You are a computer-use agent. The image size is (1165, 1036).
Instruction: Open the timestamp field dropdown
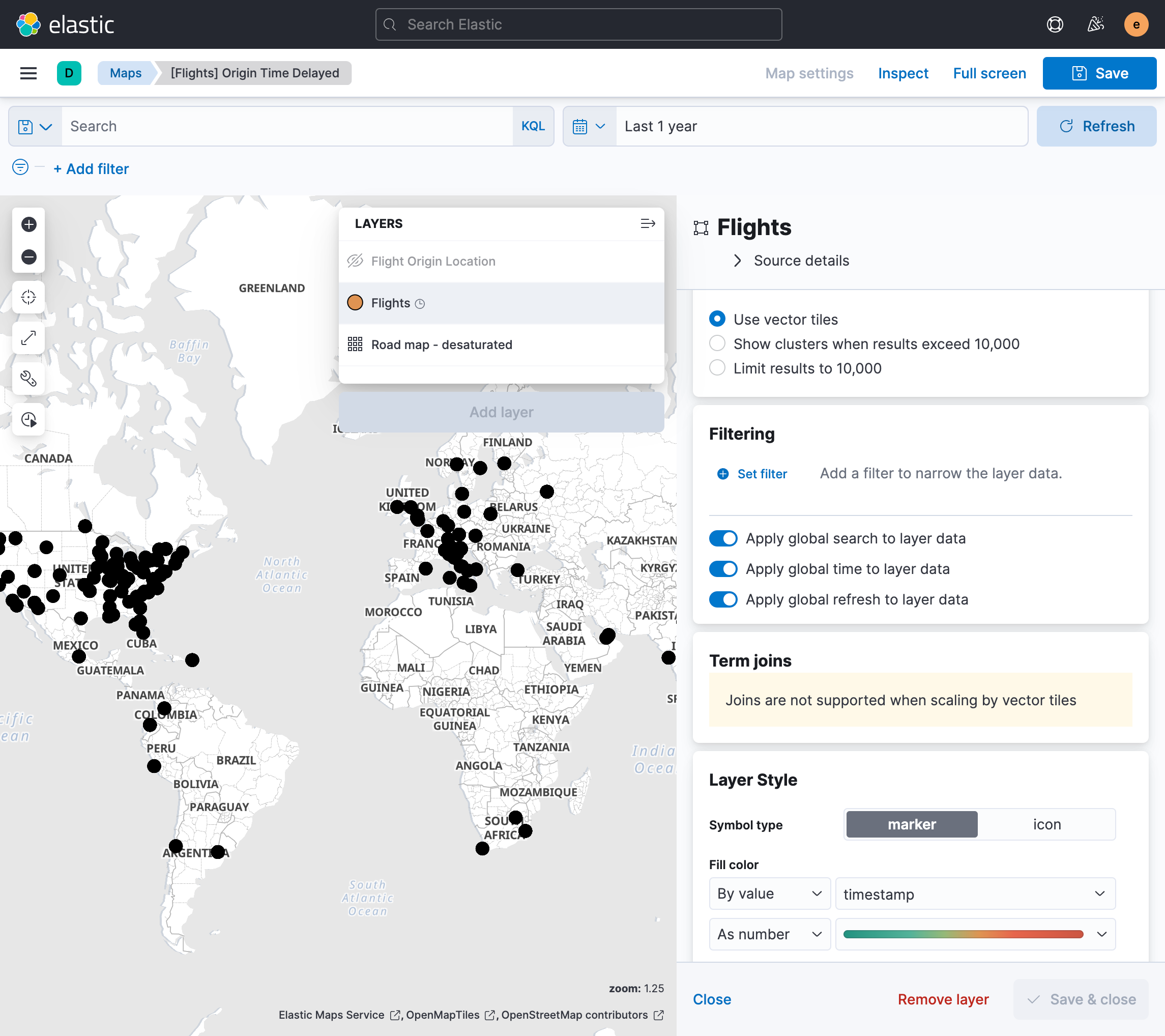[x=975, y=894]
